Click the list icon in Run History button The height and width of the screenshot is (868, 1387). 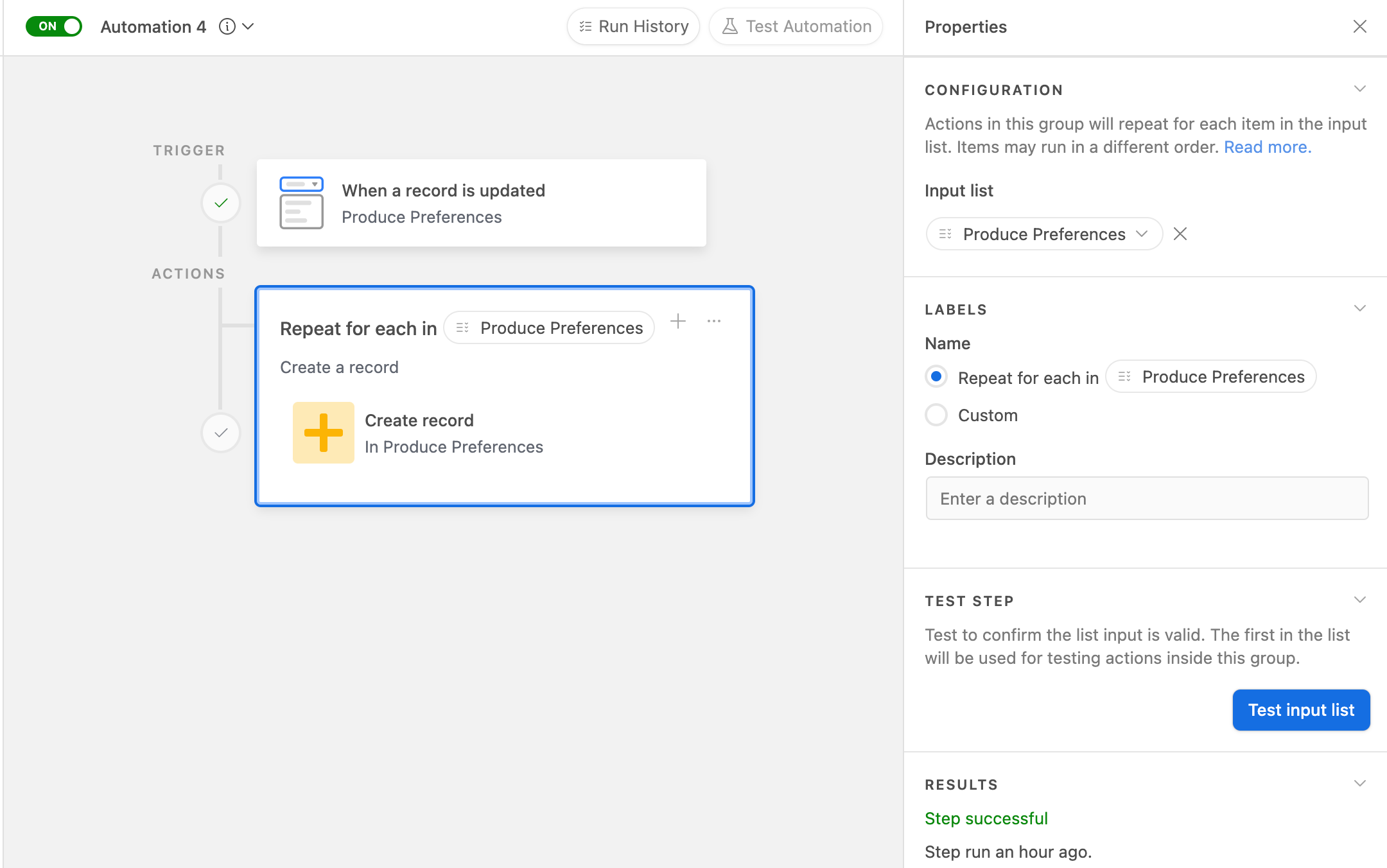(585, 26)
